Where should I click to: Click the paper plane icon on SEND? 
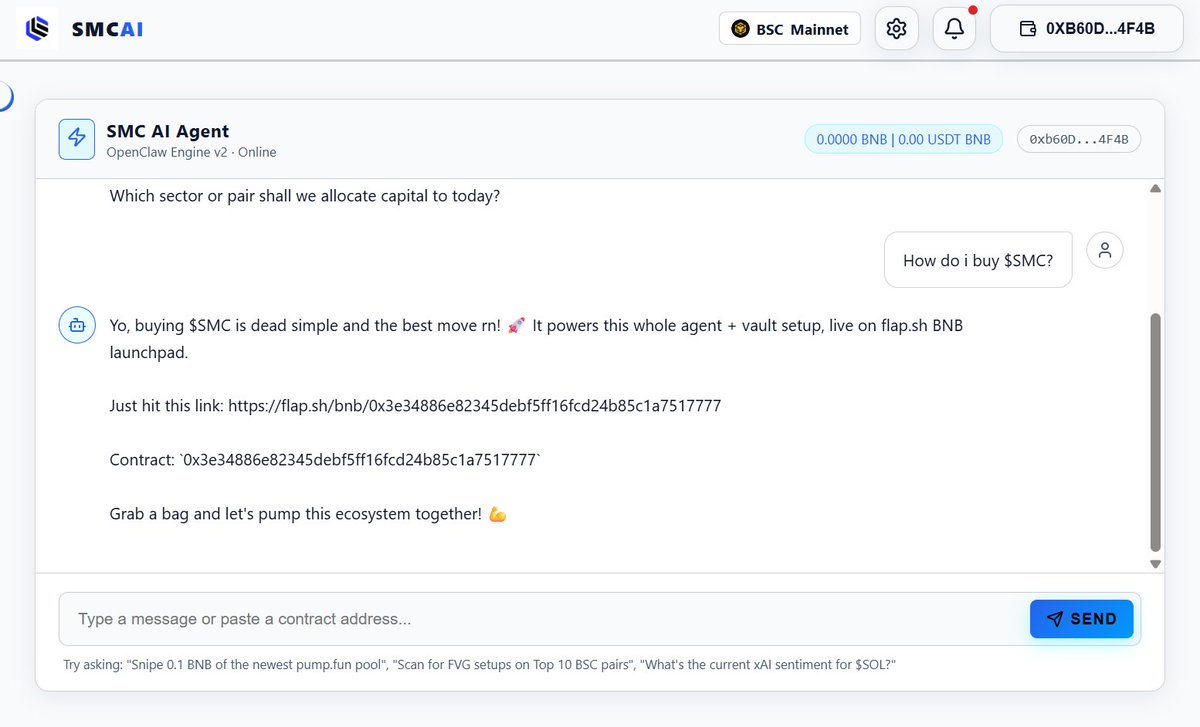1054,619
